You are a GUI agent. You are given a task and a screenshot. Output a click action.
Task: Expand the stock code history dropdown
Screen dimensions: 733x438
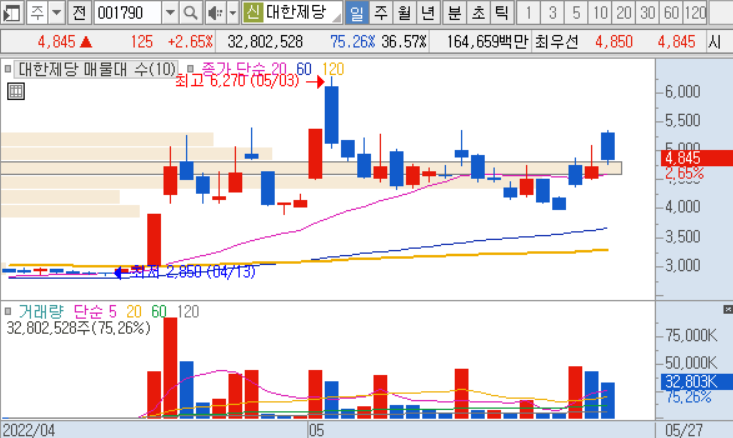pyautogui.click(x=170, y=13)
